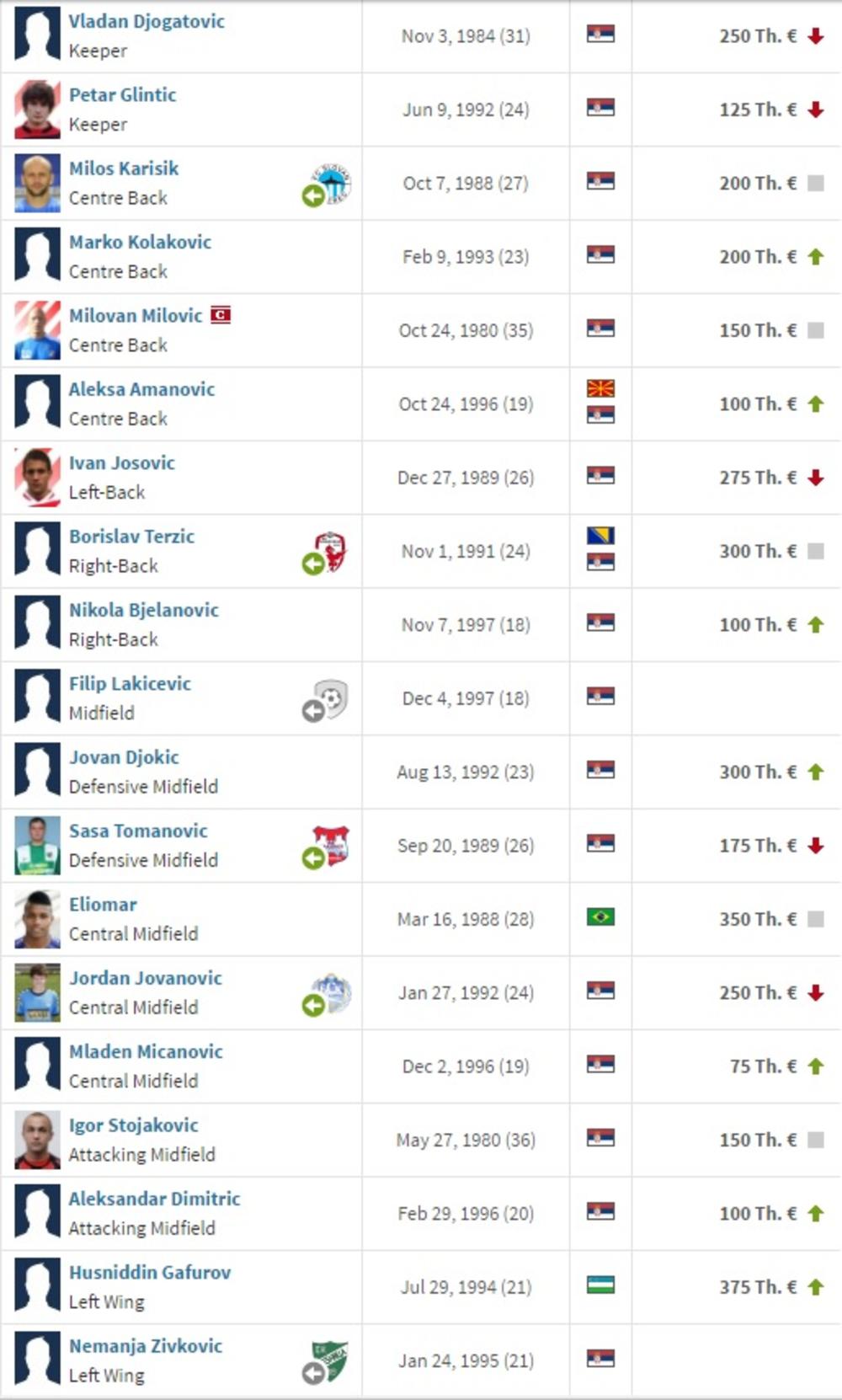Click the North Macedonia flag for Aleksa Amanovic
842x1400 pixels.
click(x=600, y=388)
